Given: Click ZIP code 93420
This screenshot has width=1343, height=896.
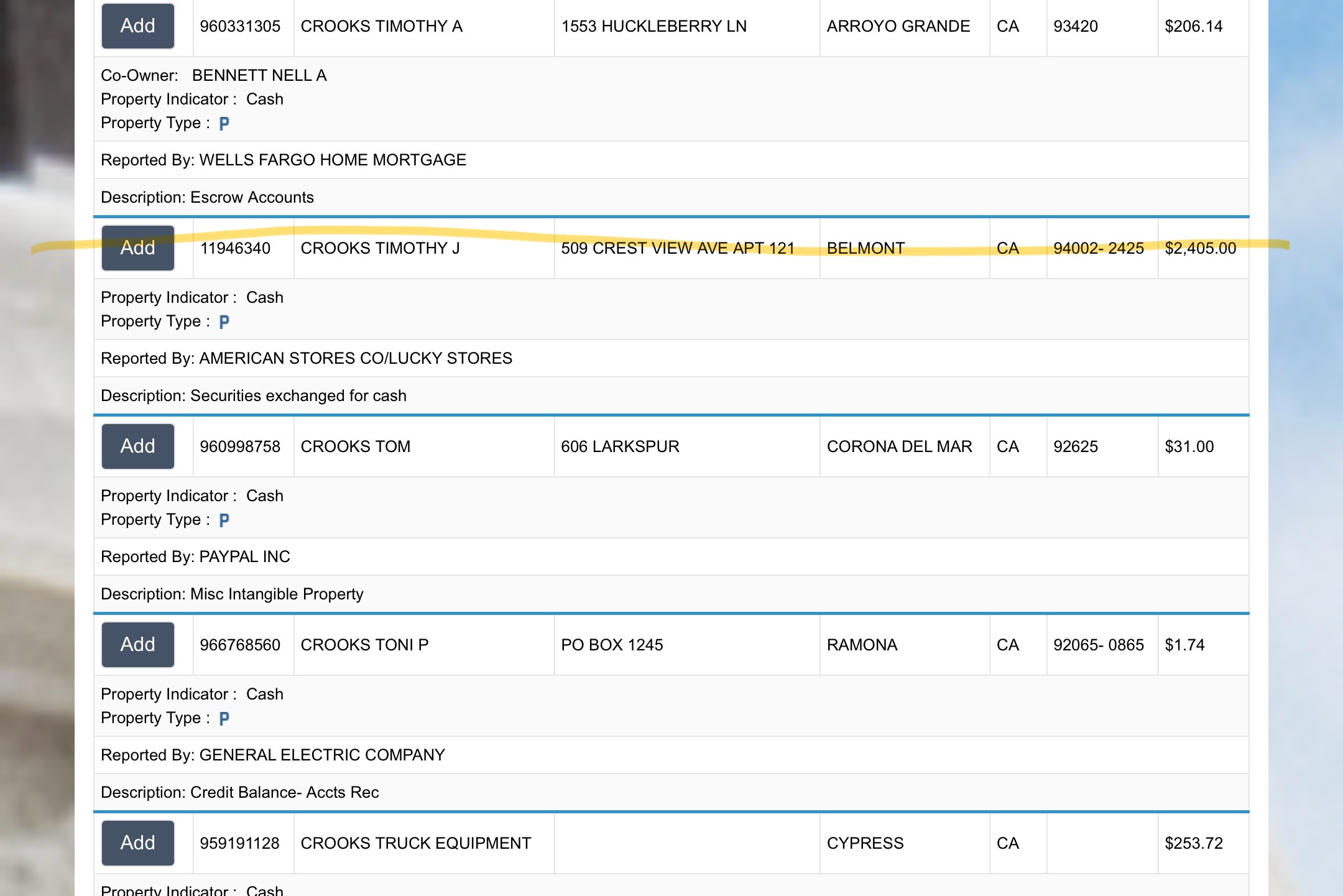Looking at the screenshot, I should click(x=1076, y=26).
